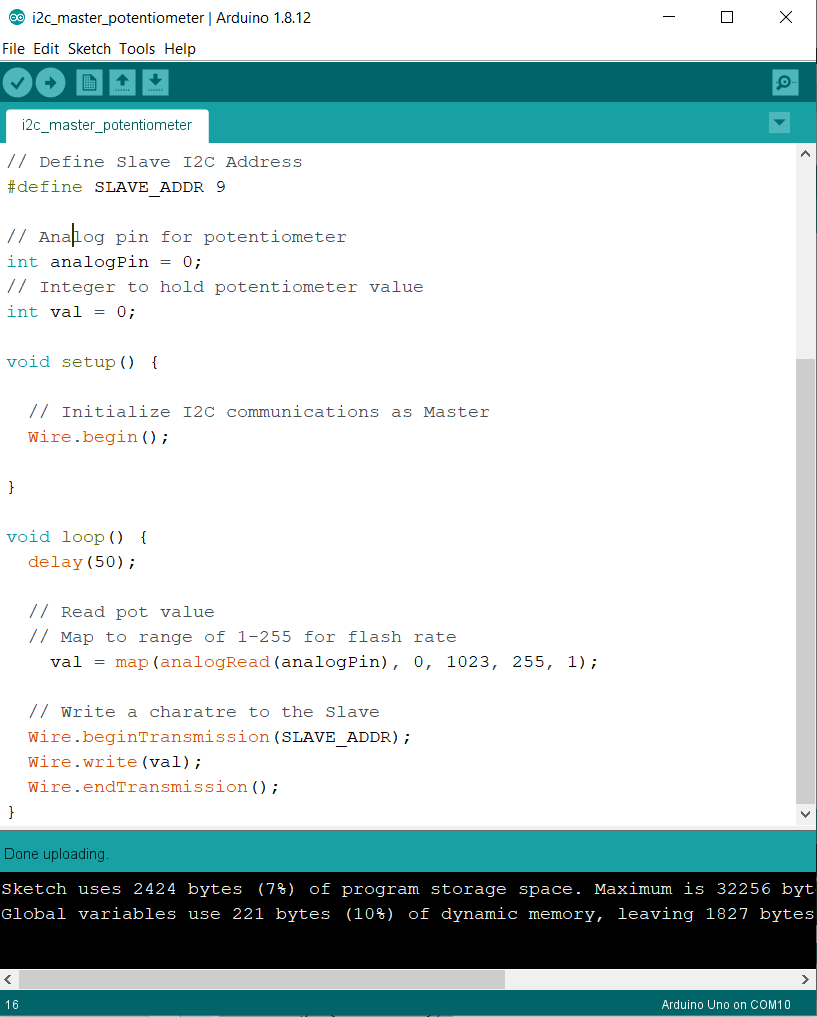Close the Arduino window
The width and height of the screenshot is (817, 1017).
[x=785, y=18]
